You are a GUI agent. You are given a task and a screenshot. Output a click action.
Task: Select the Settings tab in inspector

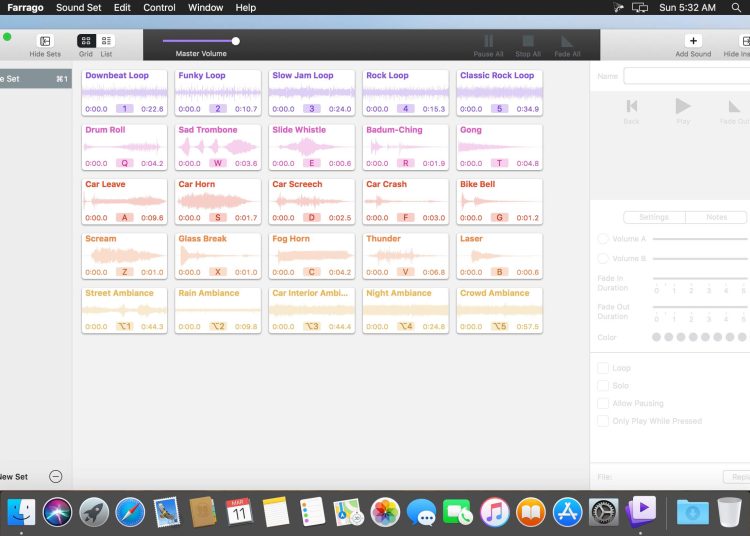point(654,217)
